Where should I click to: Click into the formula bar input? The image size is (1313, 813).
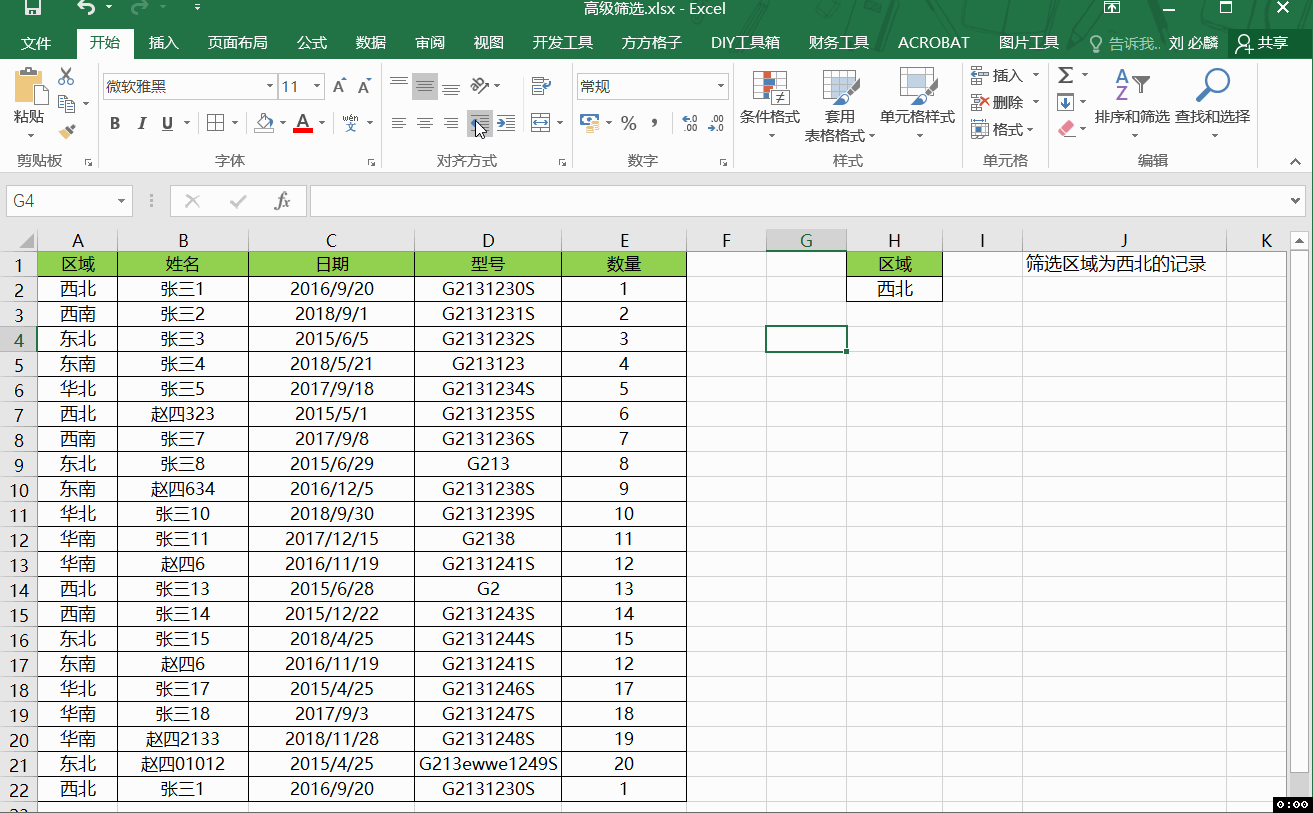(797, 201)
